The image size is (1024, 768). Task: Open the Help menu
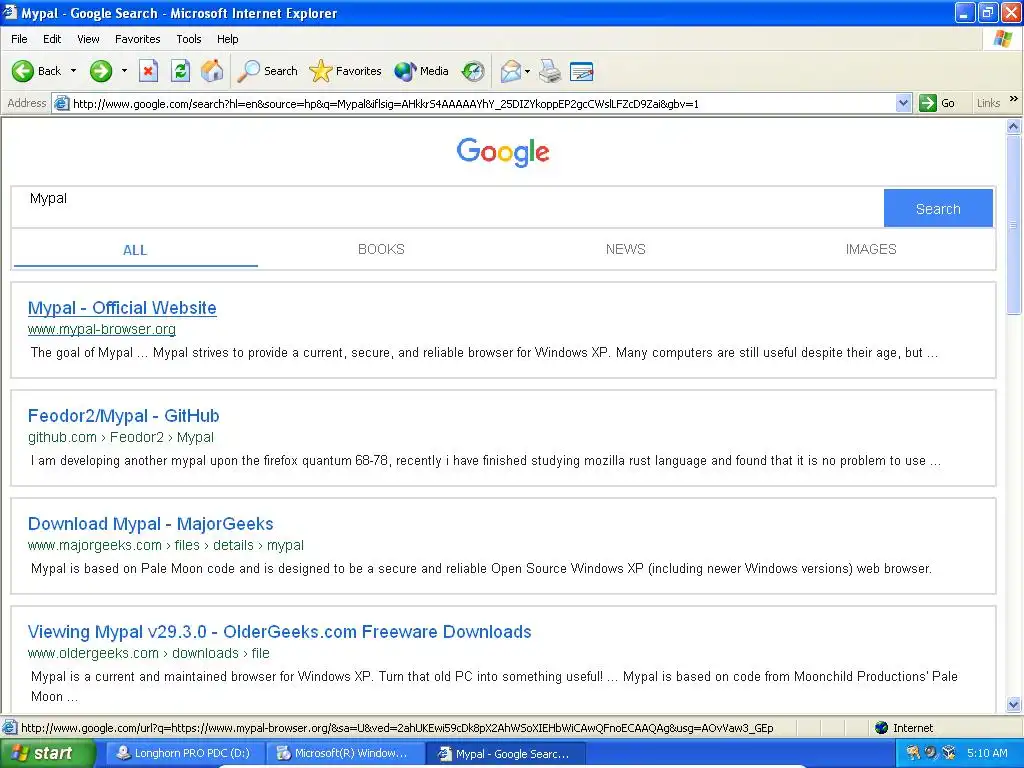pyautogui.click(x=227, y=39)
